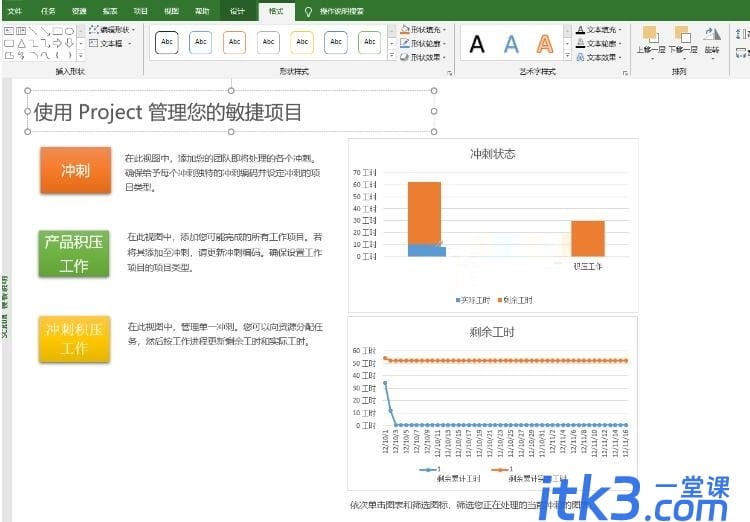Expand the WordArt styles gallery More button
This screenshot has height=522, width=750.
[567, 56]
